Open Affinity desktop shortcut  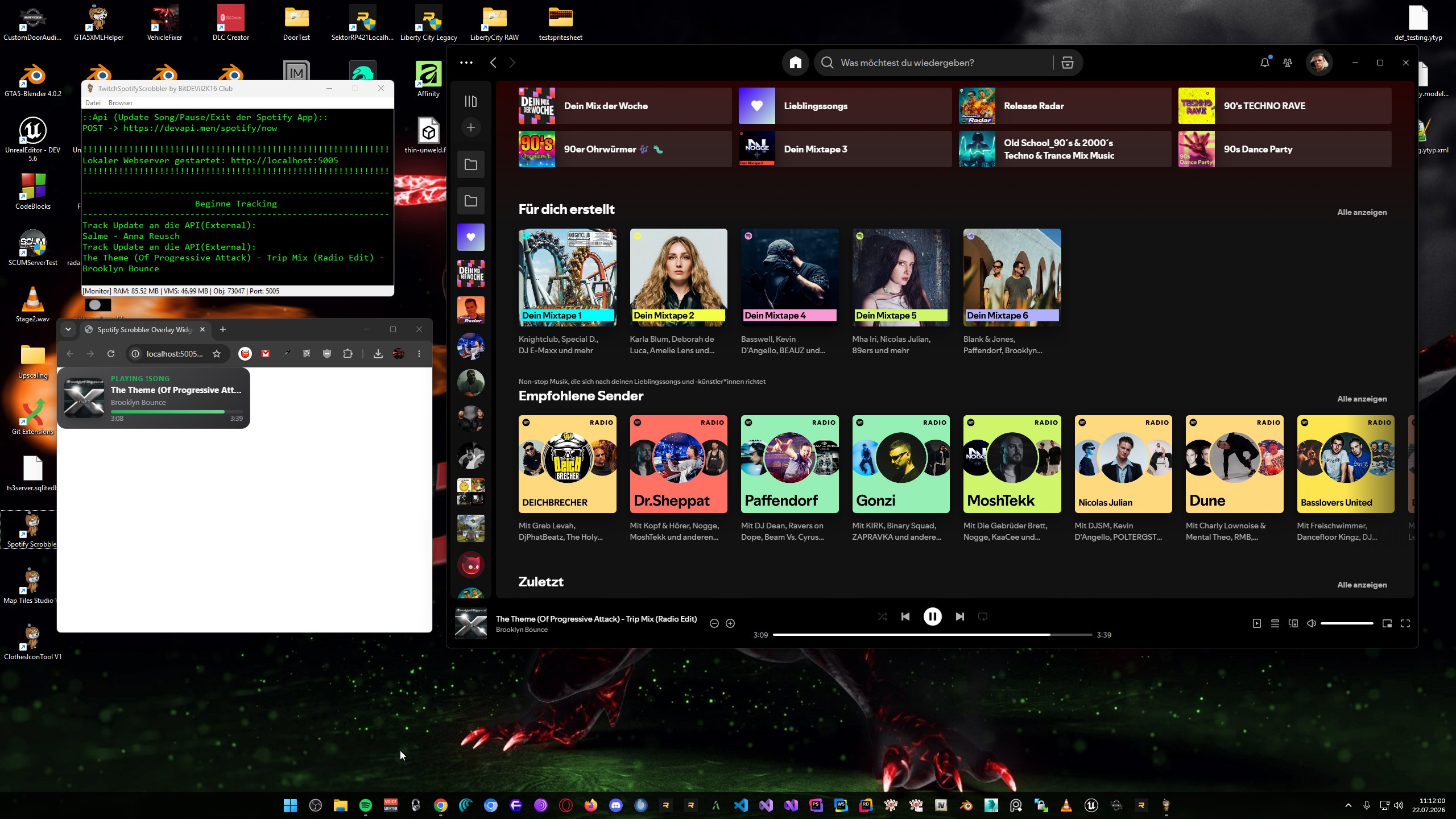[x=428, y=80]
